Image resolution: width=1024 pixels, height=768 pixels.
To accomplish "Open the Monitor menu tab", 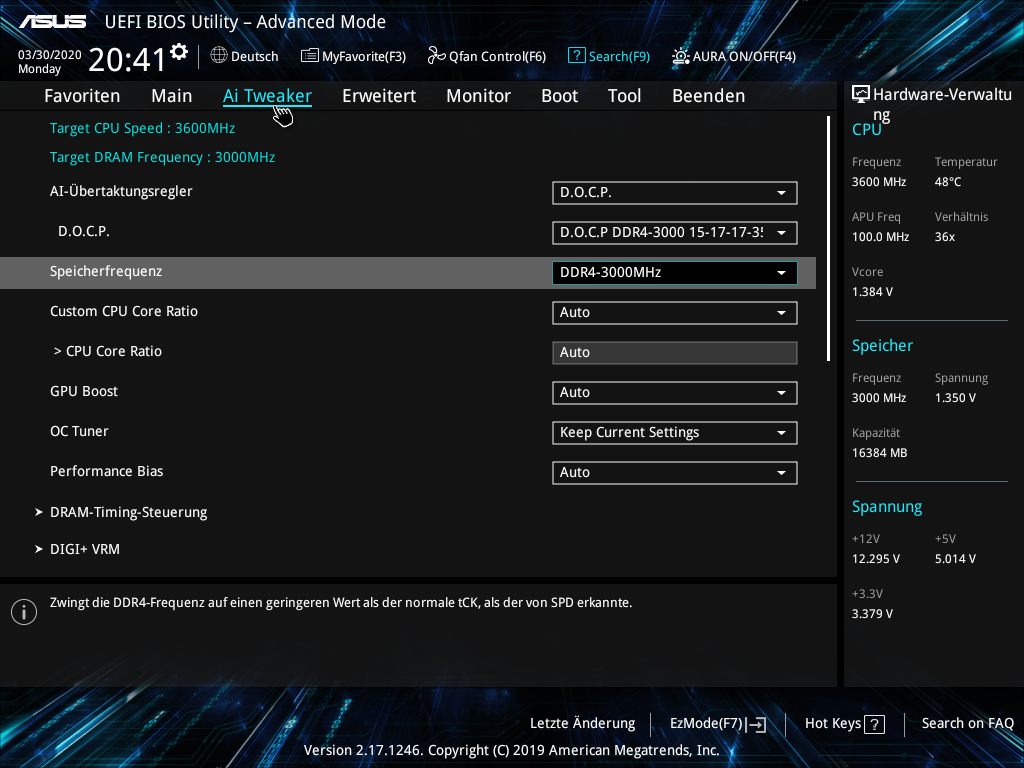I will click(478, 95).
